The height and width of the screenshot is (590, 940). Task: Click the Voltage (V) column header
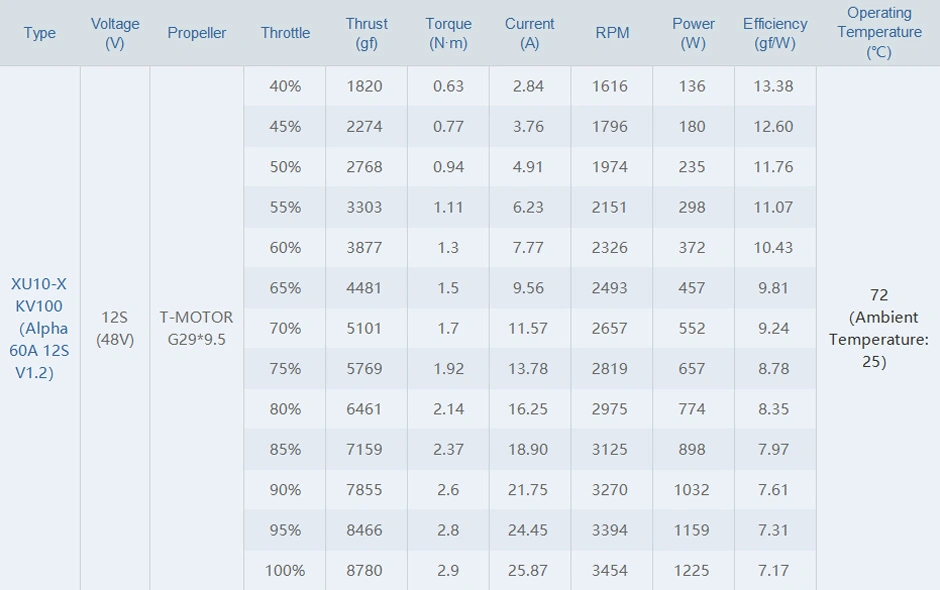[x=115, y=33]
